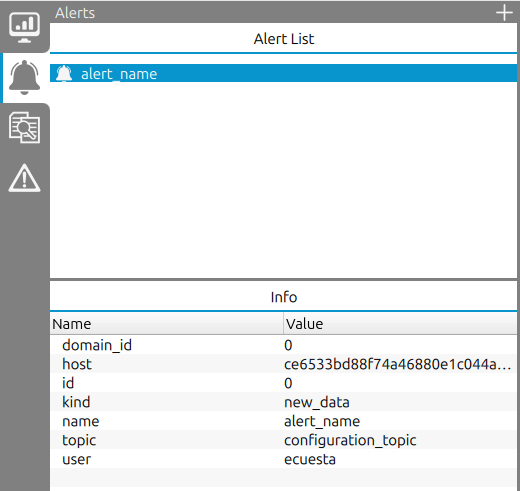Select the bell alerts sidebar icon

24,78
